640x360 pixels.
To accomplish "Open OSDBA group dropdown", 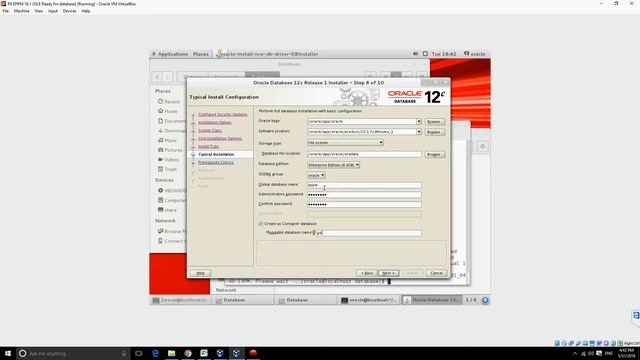I will tap(316, 175).
